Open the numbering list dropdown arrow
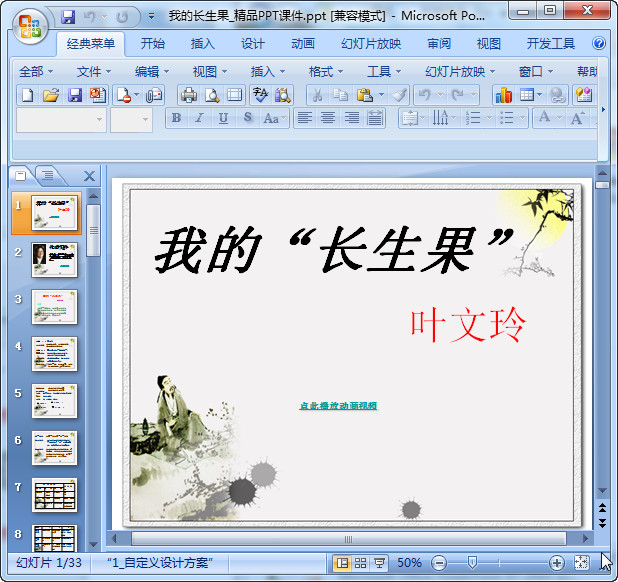 coord(489,118)
